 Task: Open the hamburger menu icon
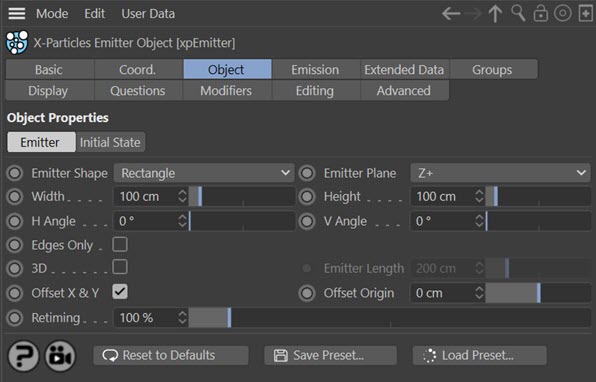[x=17, y=14]
